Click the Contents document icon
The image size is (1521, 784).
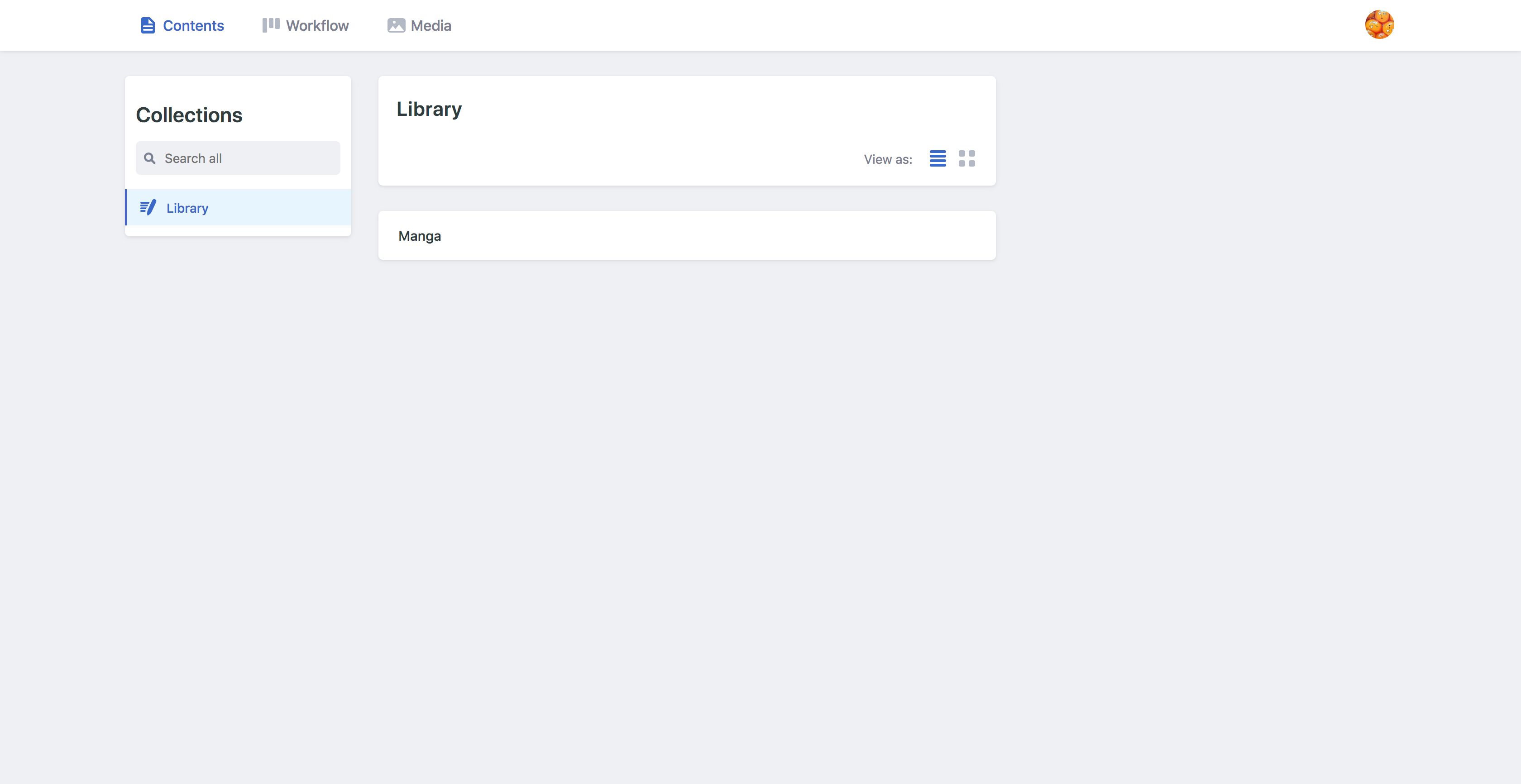148,25
